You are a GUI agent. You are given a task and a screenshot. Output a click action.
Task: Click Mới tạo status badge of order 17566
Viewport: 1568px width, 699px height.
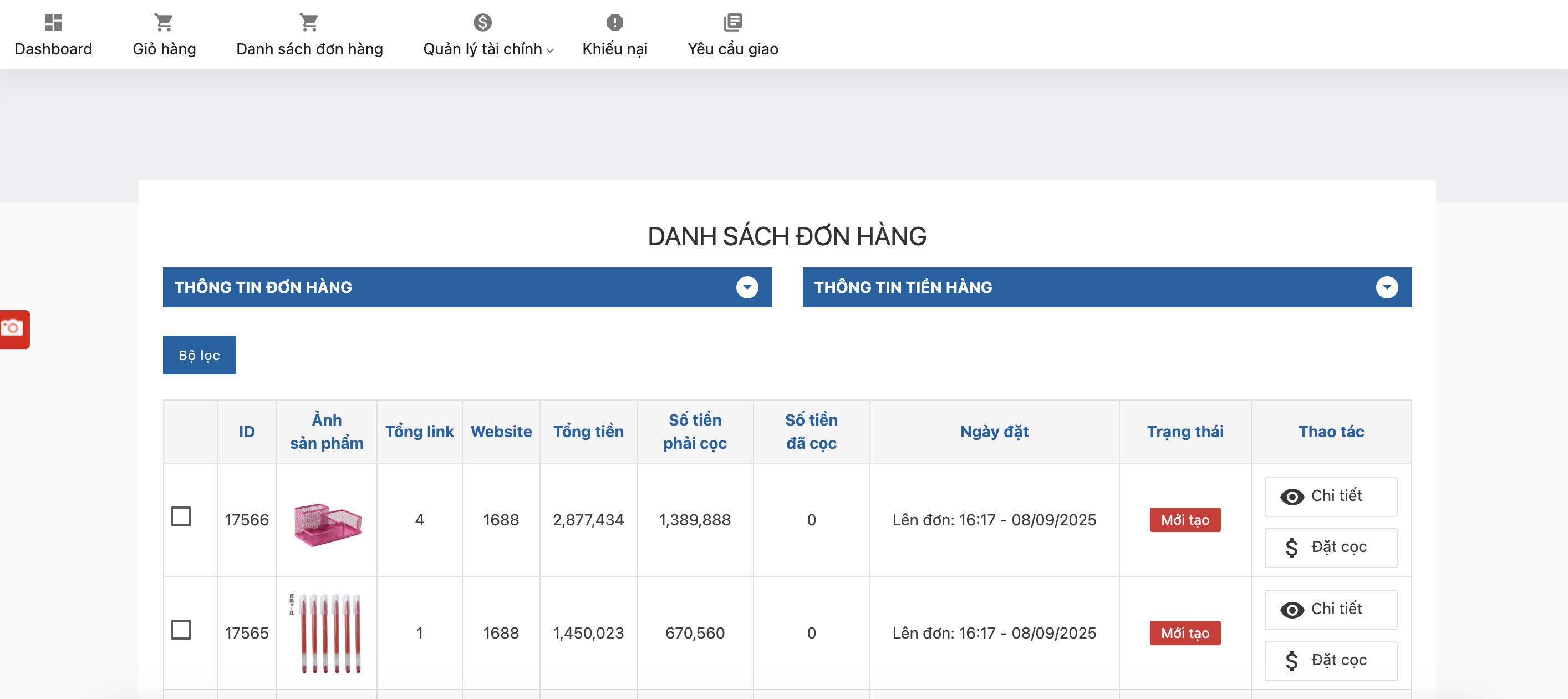(x=1184, y=520)
